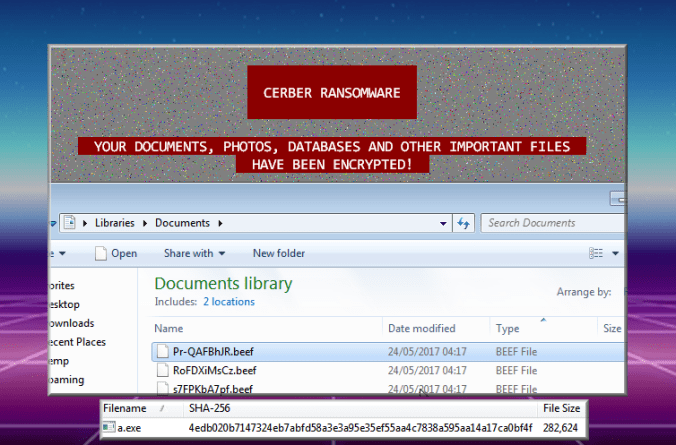Select Libraries in the breadcrumb path
This screenshot has width=676, height=445.
click(x=118, y=222)
